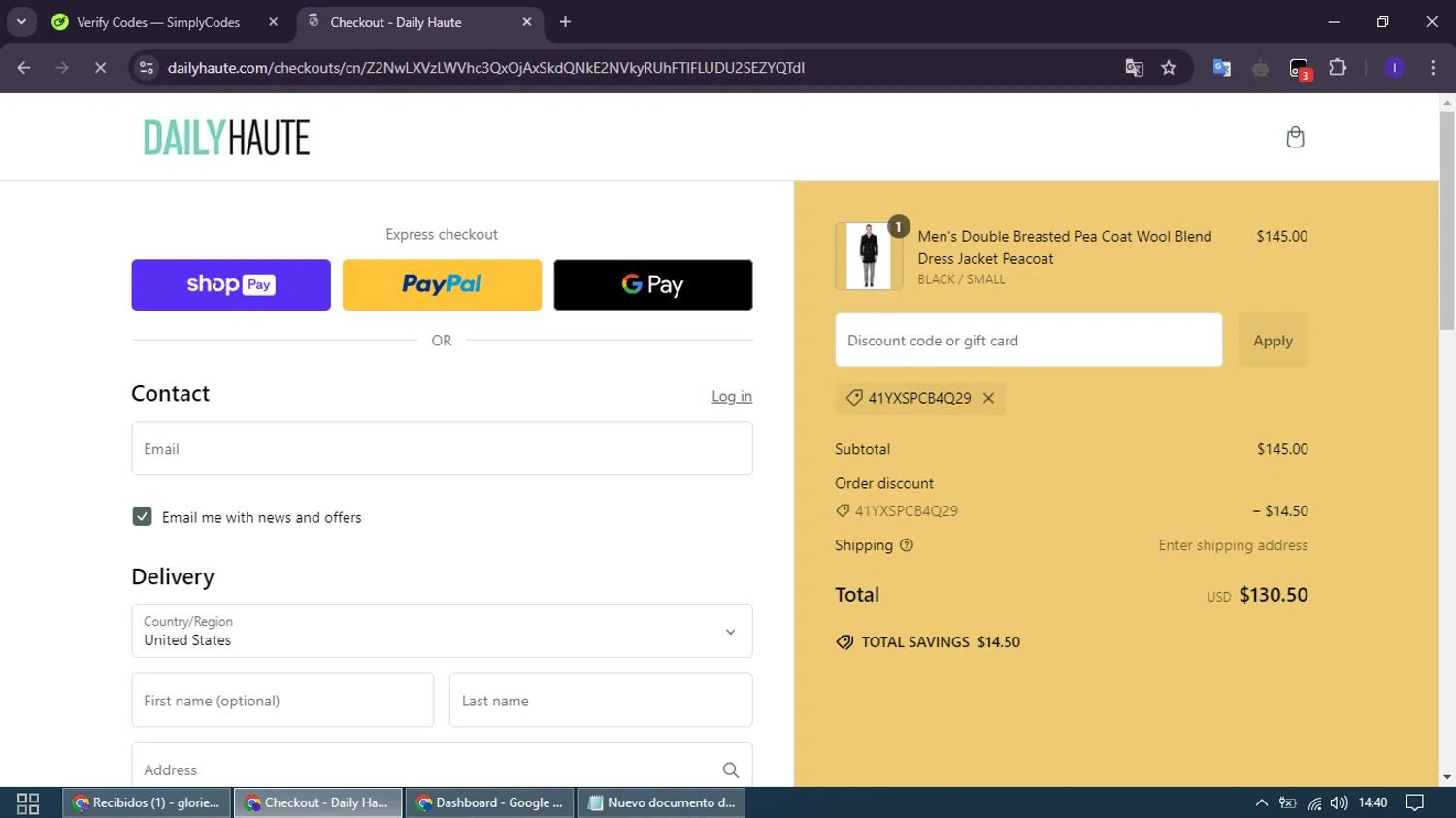Click the Subtotal label

point(862,449)
